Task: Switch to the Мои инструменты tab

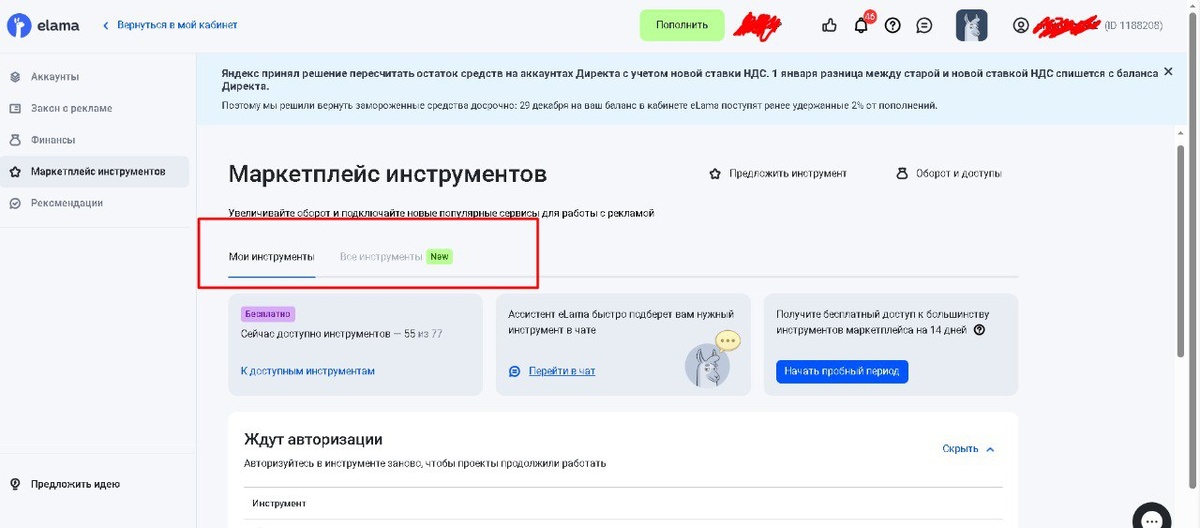Action: tap(271, 257)
